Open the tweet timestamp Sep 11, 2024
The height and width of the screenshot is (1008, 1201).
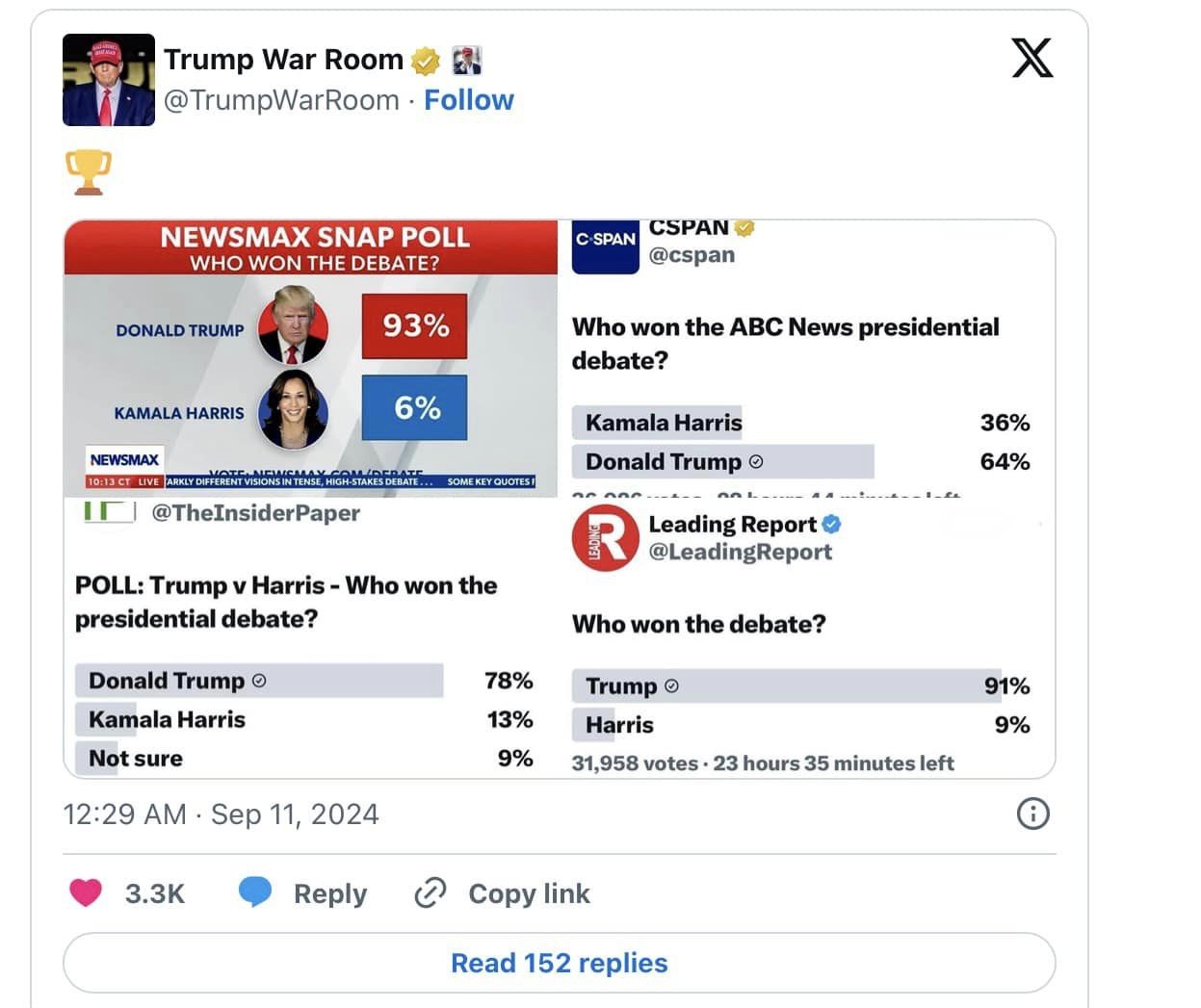pyautogui.click(x=221, y=814)
